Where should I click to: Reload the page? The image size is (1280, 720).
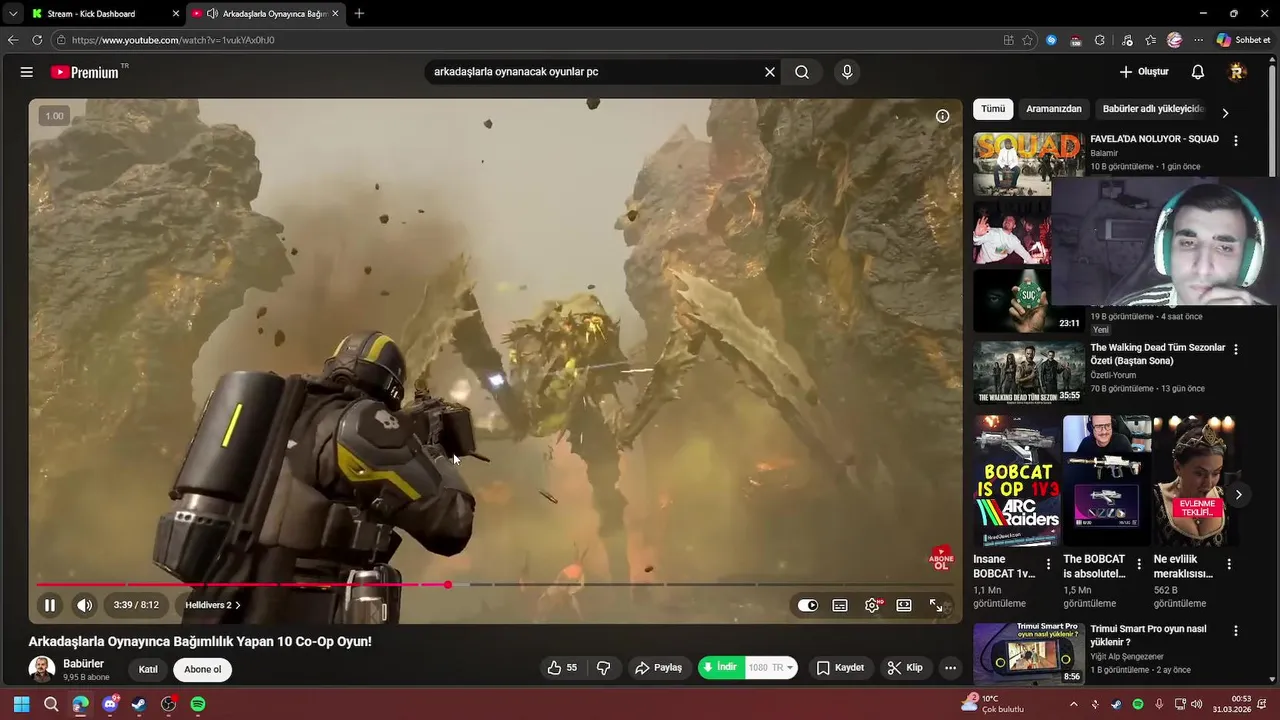37,40
